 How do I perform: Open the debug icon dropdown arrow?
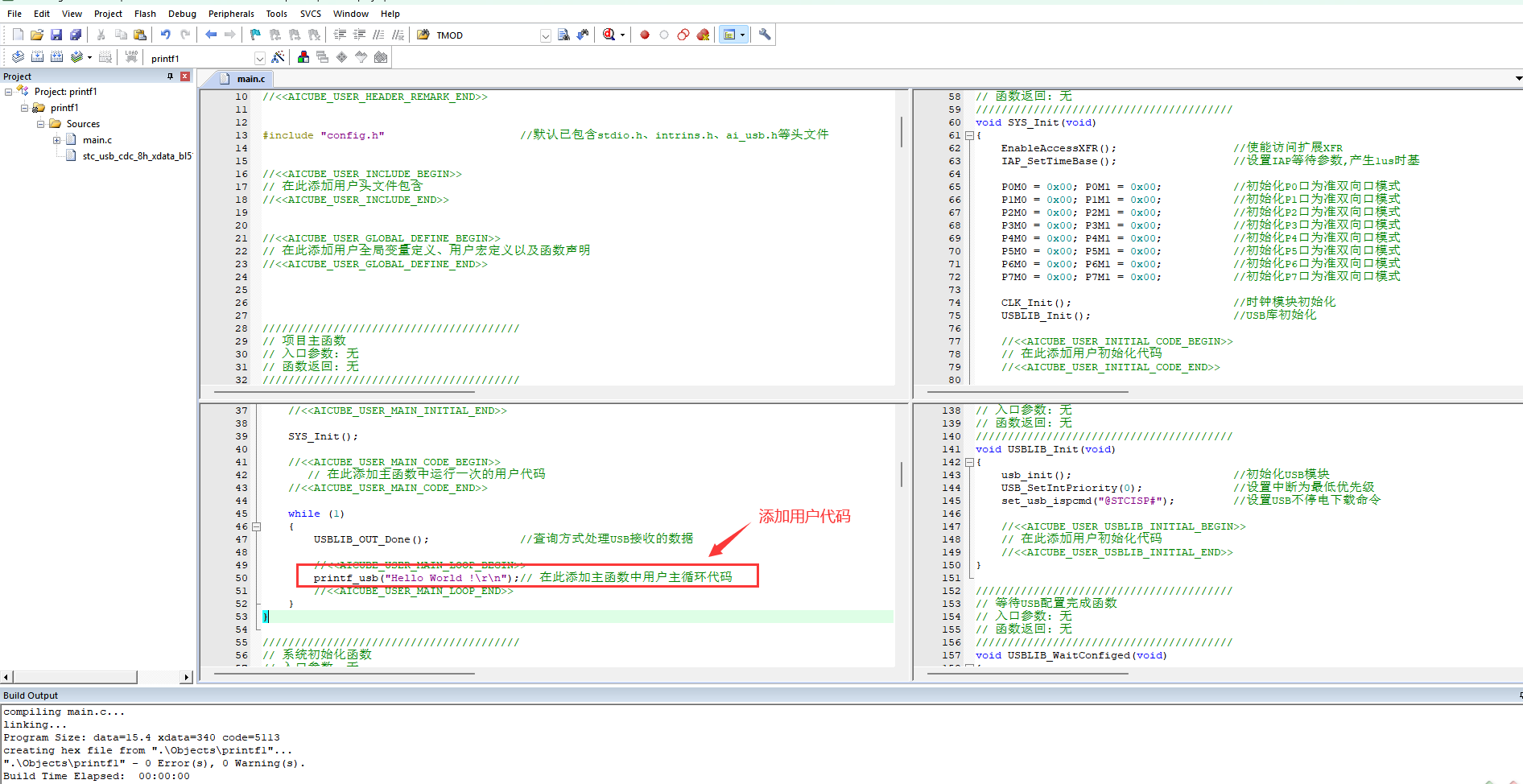(x=622, y=35)
